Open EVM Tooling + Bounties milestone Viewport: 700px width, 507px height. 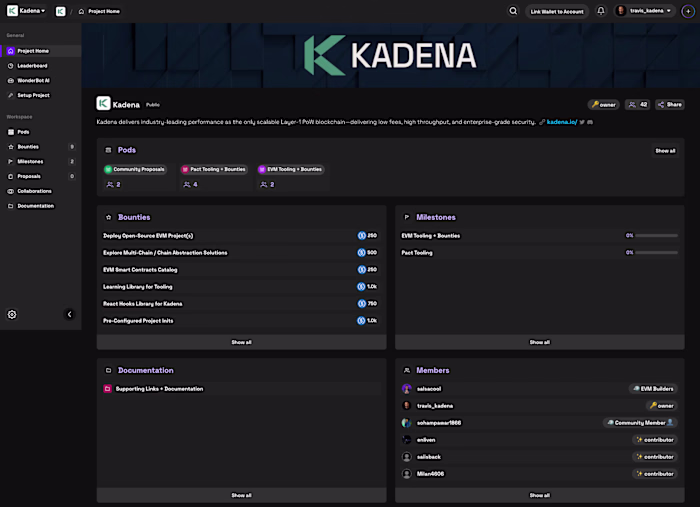pyautogui.click(x=540, y=236)
